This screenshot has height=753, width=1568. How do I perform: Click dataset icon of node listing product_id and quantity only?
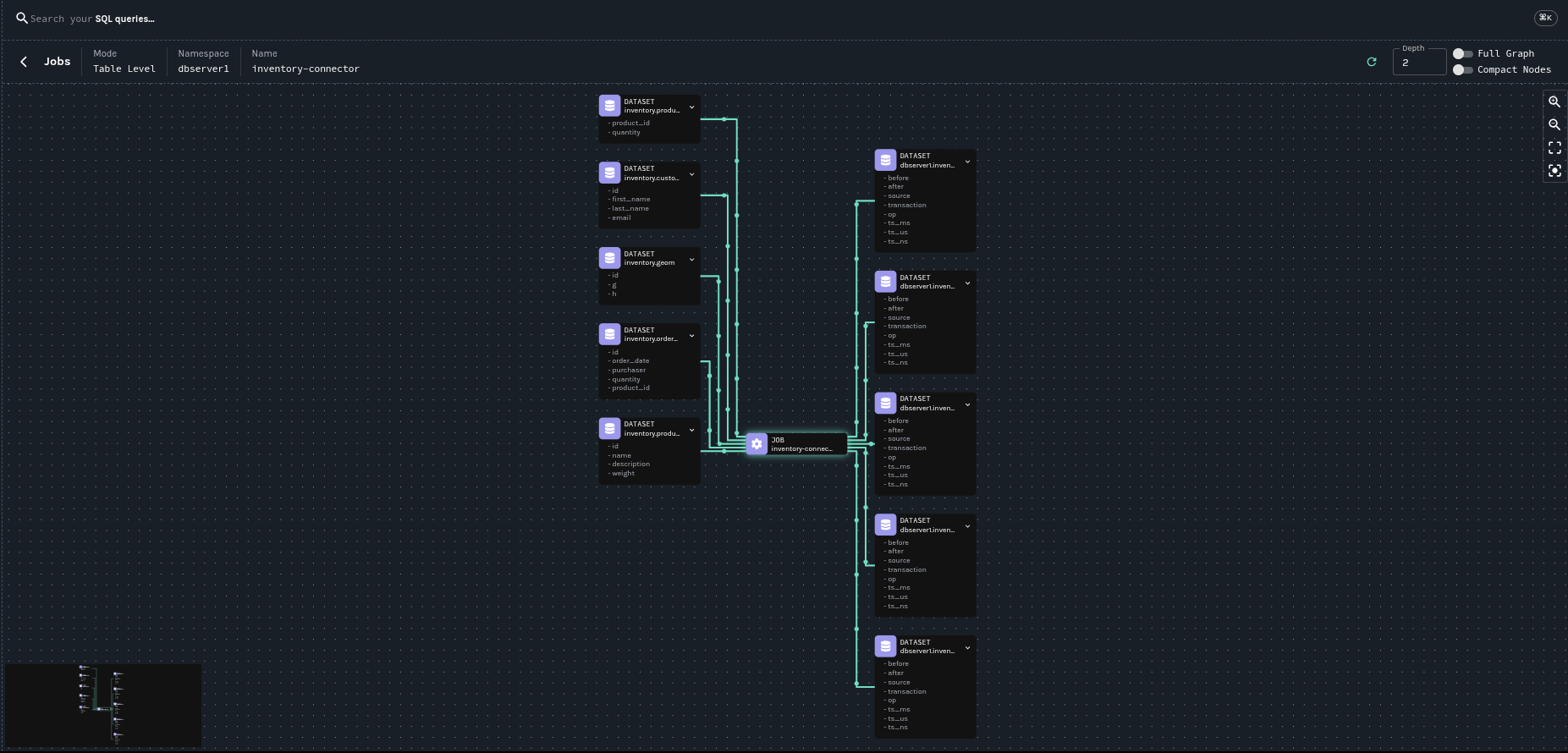609,106
